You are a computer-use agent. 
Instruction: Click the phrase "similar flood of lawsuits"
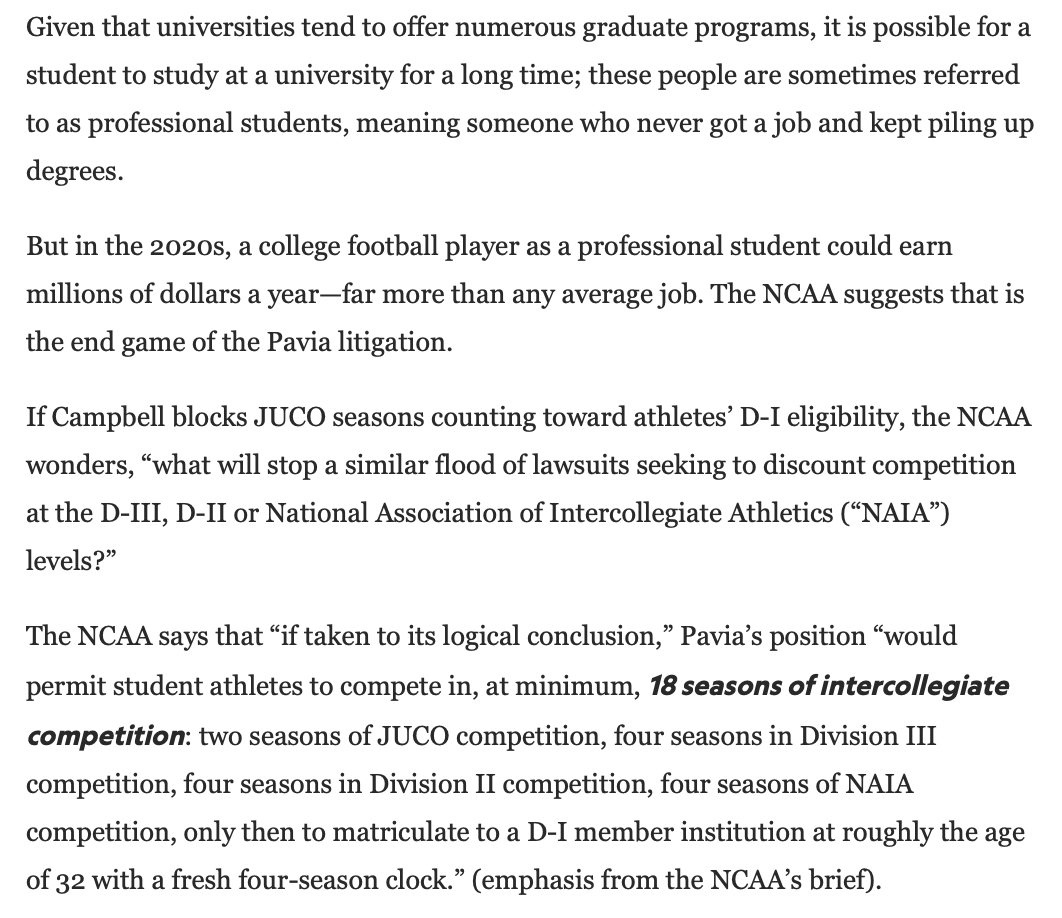(515, 465)
